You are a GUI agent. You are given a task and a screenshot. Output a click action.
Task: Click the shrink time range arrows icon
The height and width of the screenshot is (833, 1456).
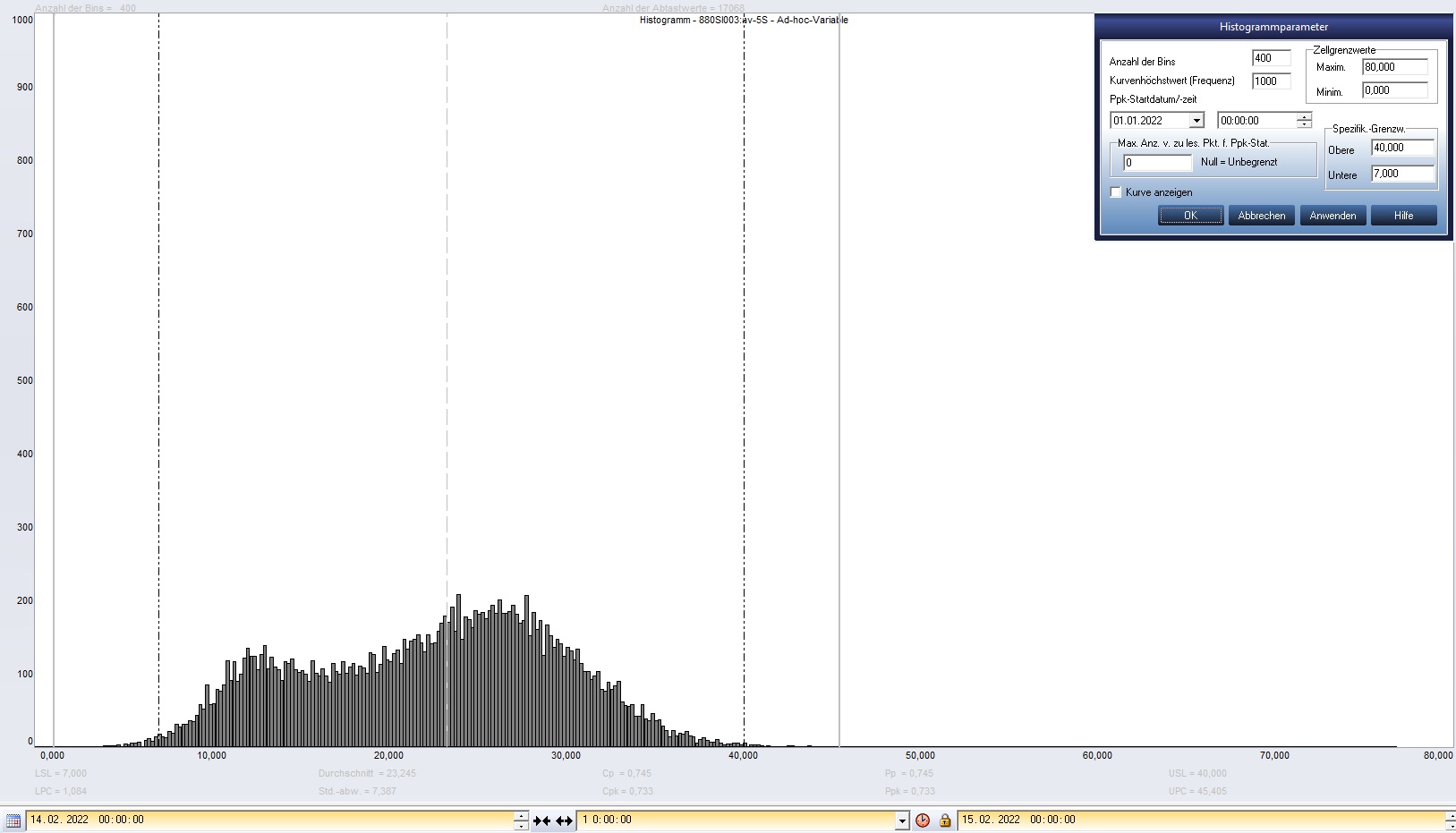(541, 820)
